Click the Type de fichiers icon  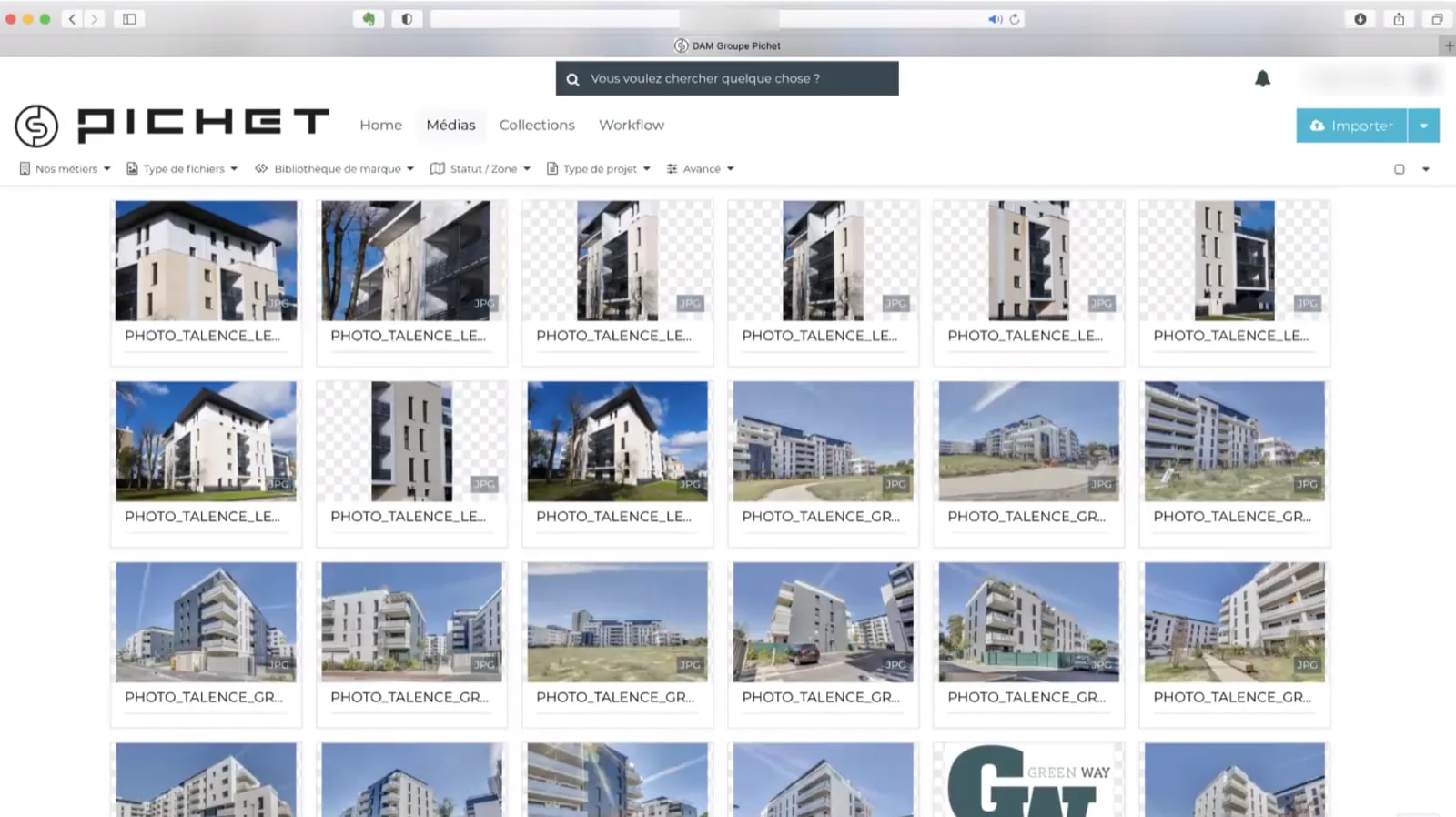pos(132,168)
